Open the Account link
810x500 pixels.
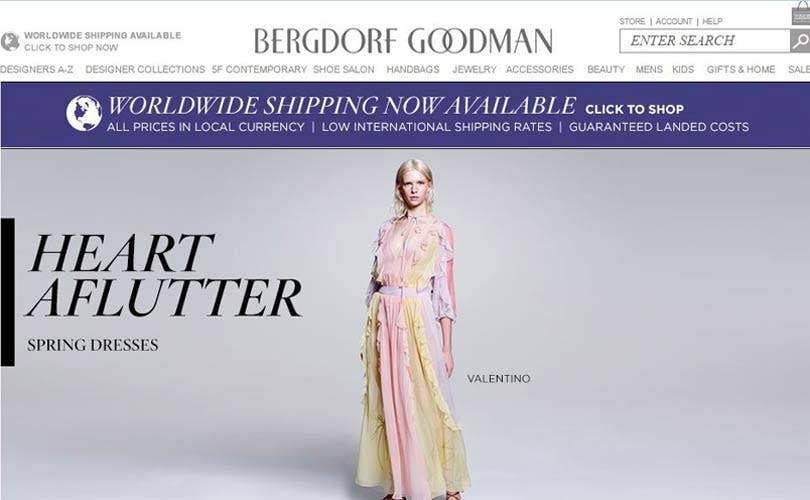coord(674,21)
